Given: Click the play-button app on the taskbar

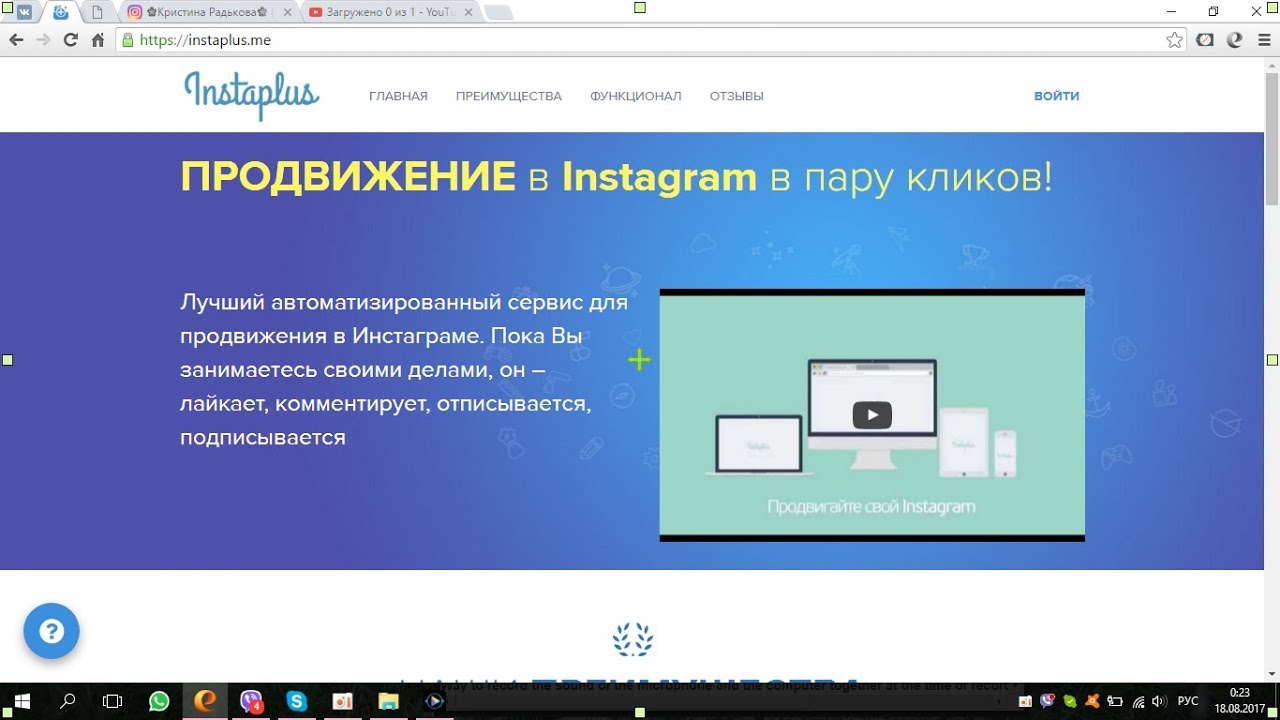Looking at the screenshot, I should 434,701.
